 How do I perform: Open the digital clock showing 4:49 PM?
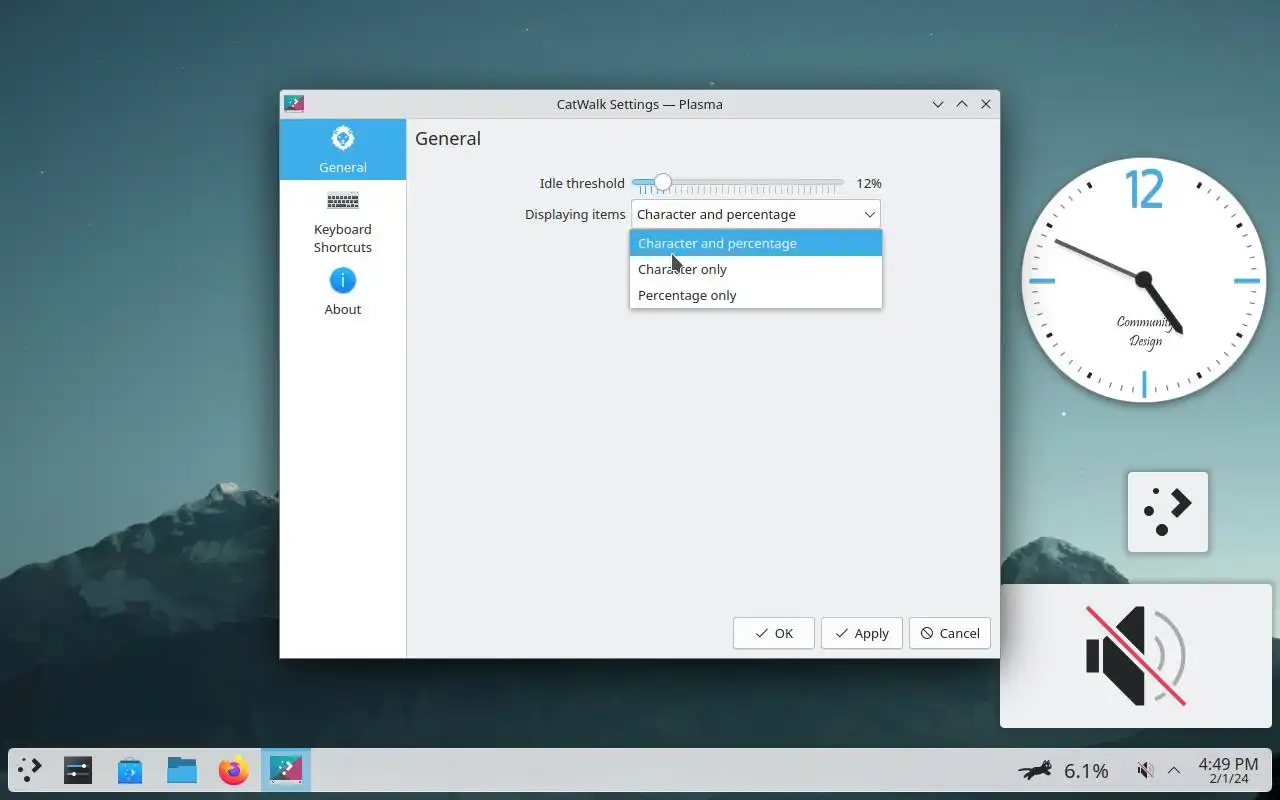coord(1228,771)
